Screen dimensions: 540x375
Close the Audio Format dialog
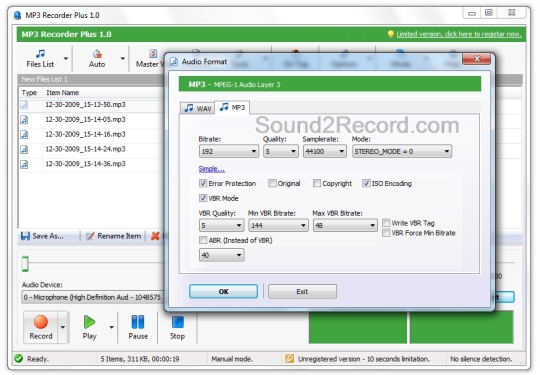[477, 59]
